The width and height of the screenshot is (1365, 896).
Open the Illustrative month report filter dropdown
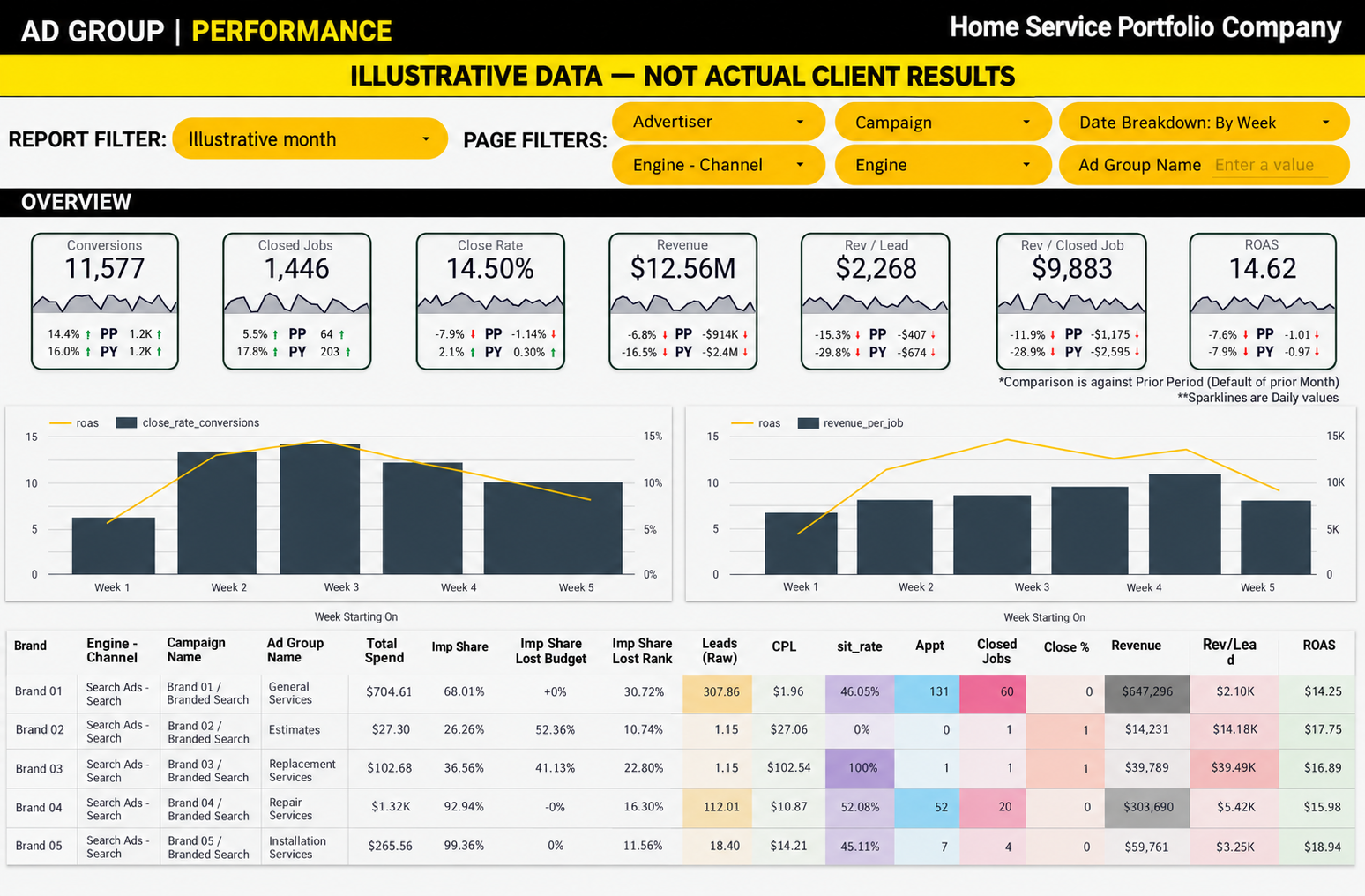[310, 139]
